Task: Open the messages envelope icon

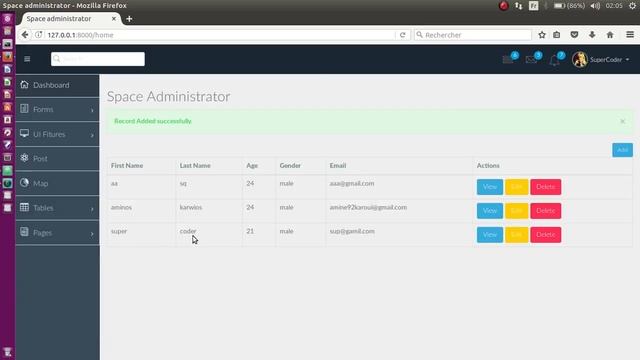Action: tap(531, 60)
